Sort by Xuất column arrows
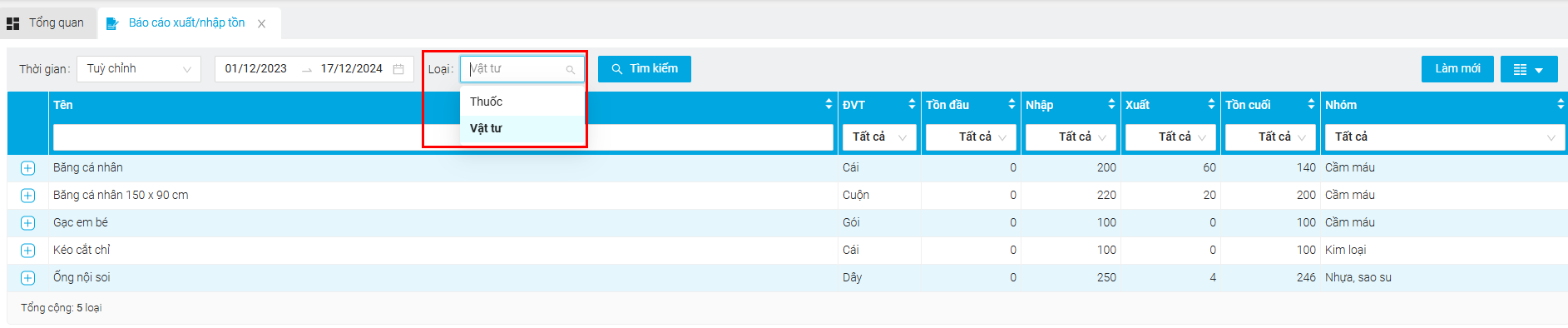1568x328 pixels. click(x=1211, y=104)
